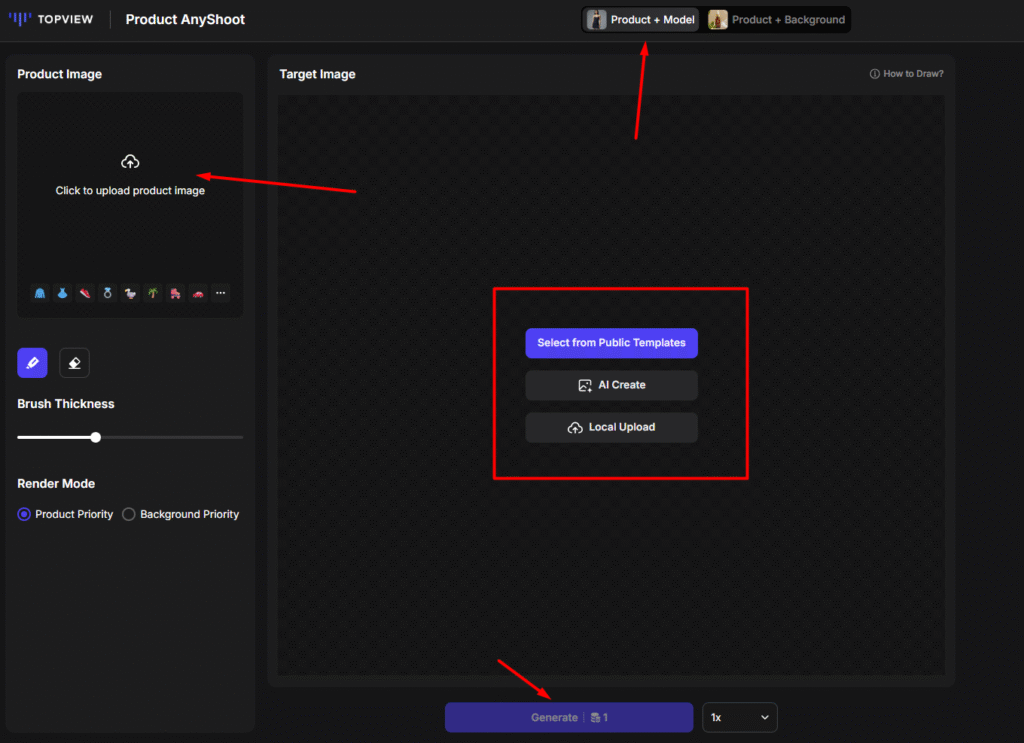The image size is (1024, 743).
Task: Switch to Product + Model tab
Action: point(641,20)
